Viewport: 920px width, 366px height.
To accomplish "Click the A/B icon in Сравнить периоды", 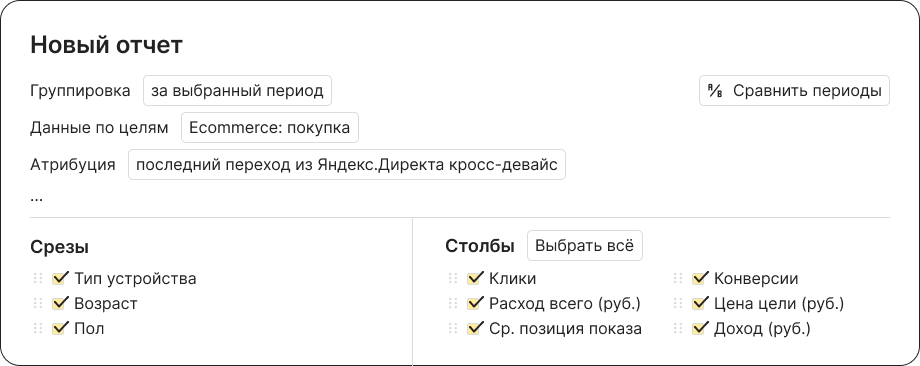I will click(x=715, y=91).
